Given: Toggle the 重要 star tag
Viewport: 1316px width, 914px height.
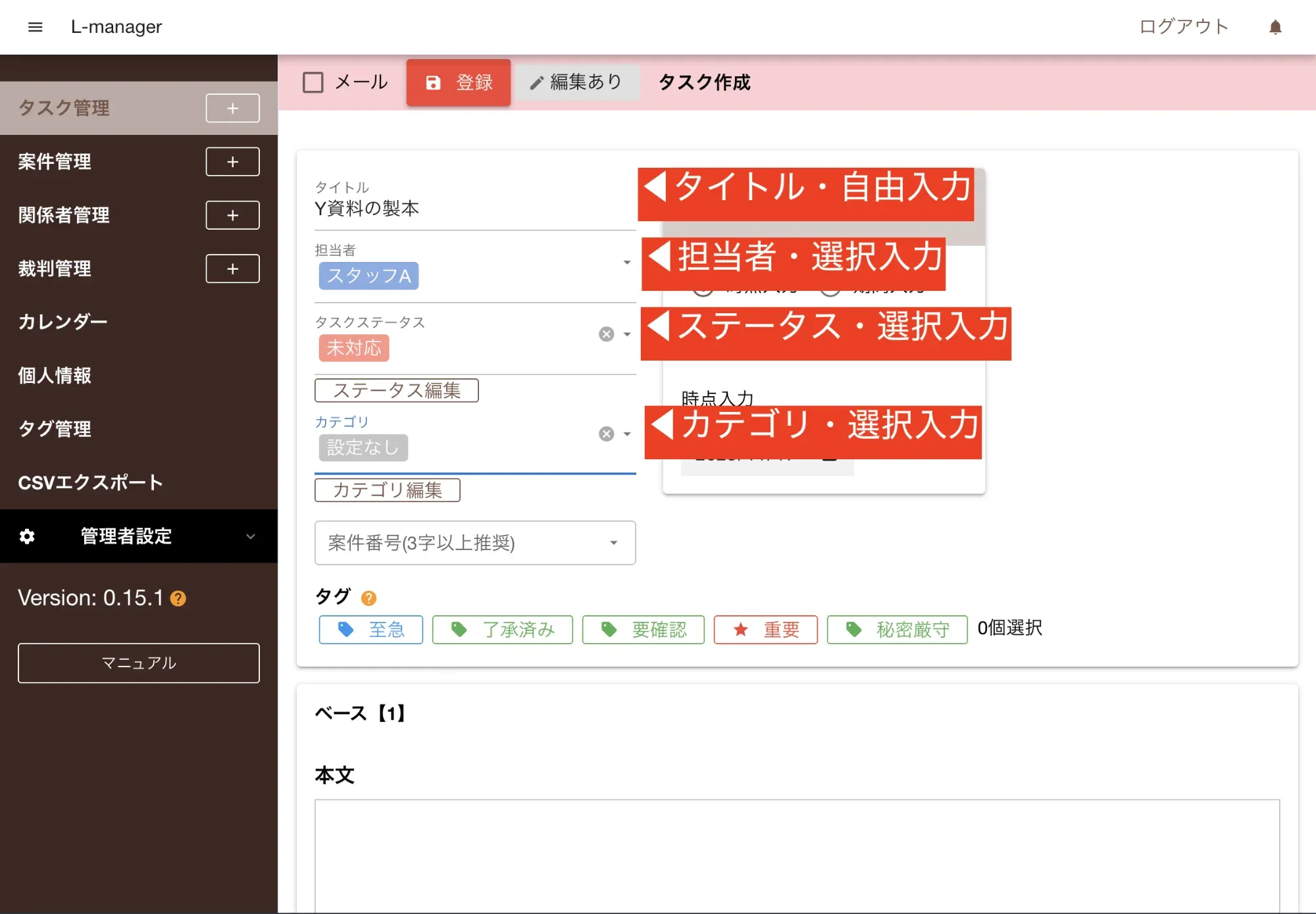Looking at the screenshot, I should tap(765, 630).
